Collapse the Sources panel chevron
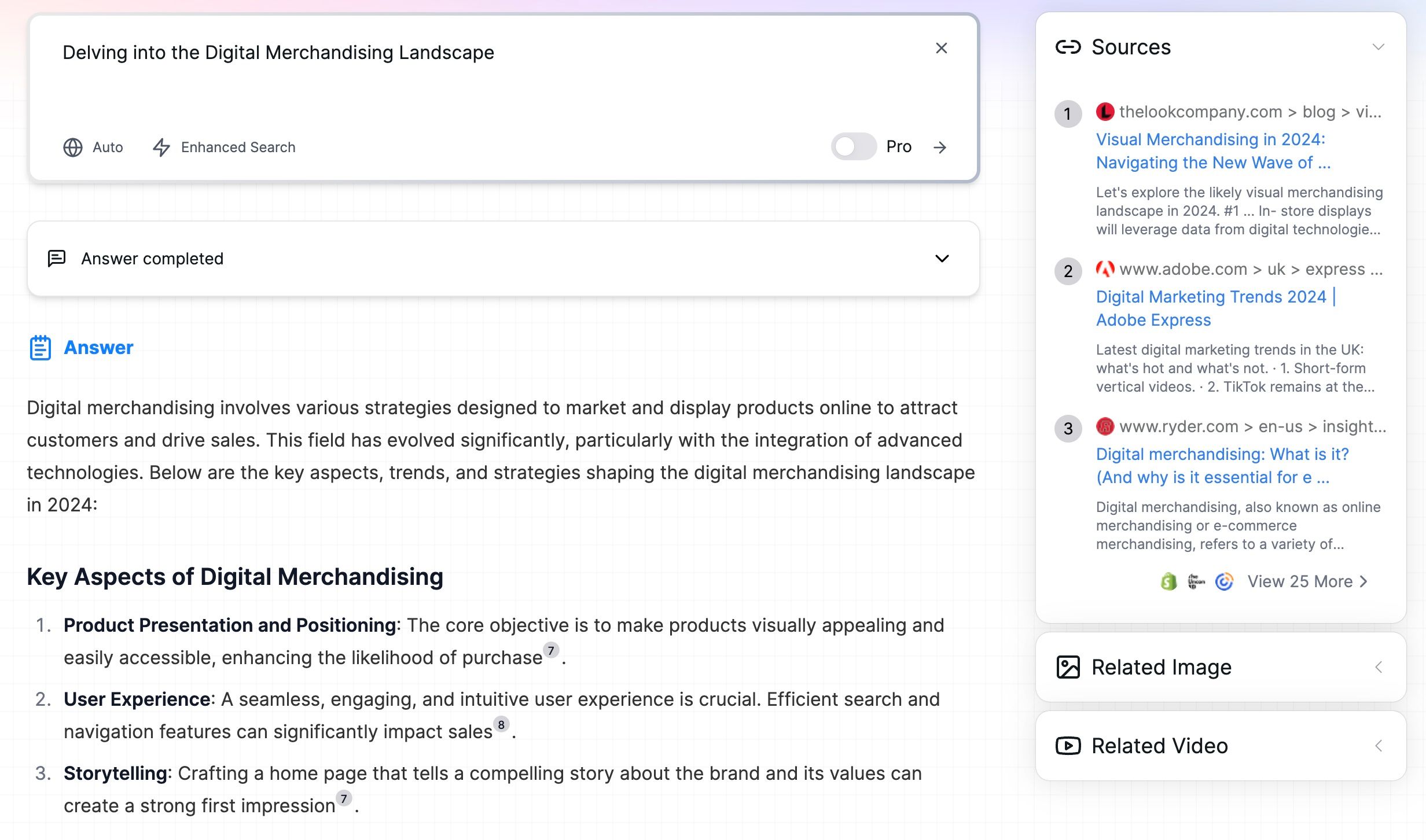Screen dimensions: 1426x840 point(1378,46)
